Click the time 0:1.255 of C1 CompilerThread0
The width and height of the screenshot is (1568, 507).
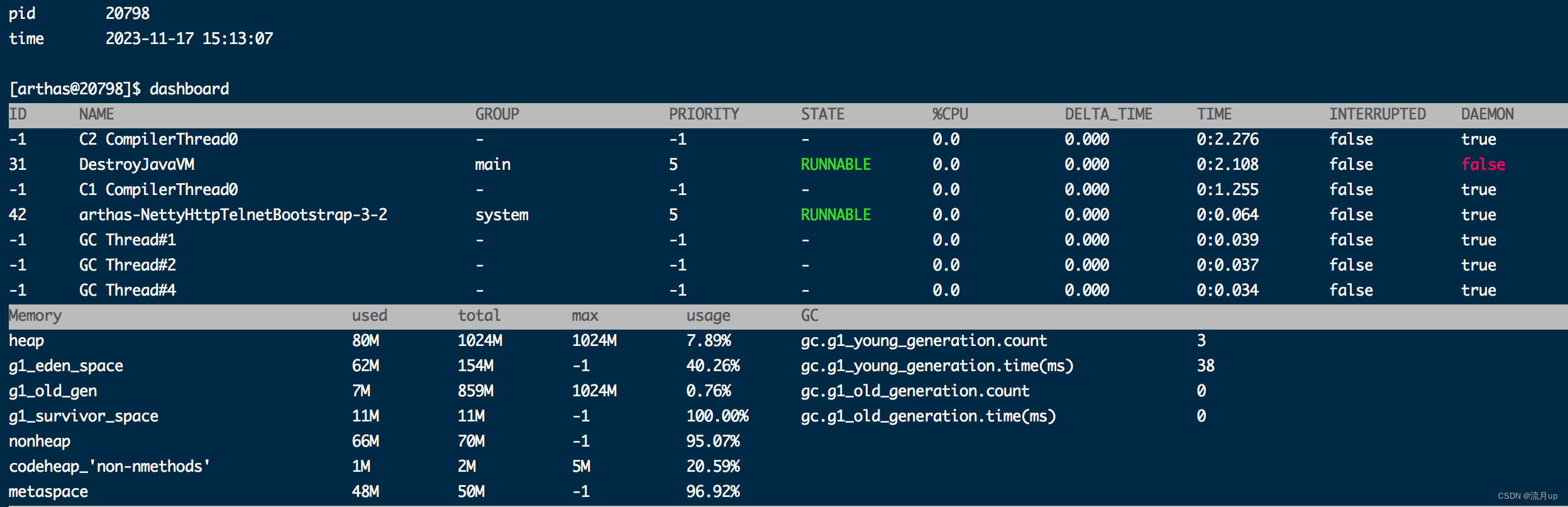click(1228, 189)
